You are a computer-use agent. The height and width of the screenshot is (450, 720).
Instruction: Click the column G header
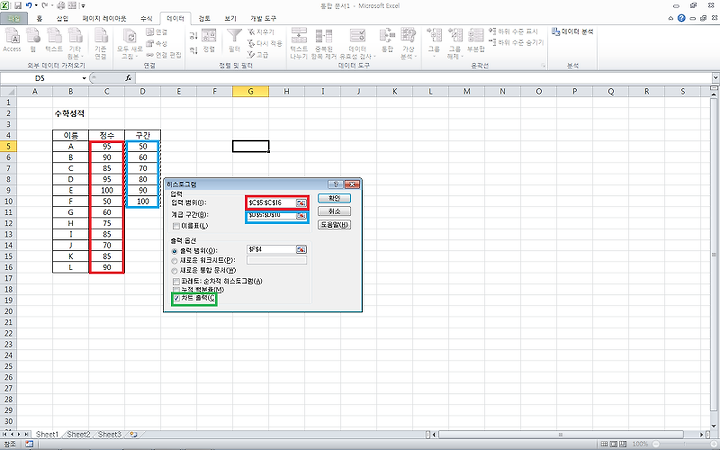coord(250,91)
